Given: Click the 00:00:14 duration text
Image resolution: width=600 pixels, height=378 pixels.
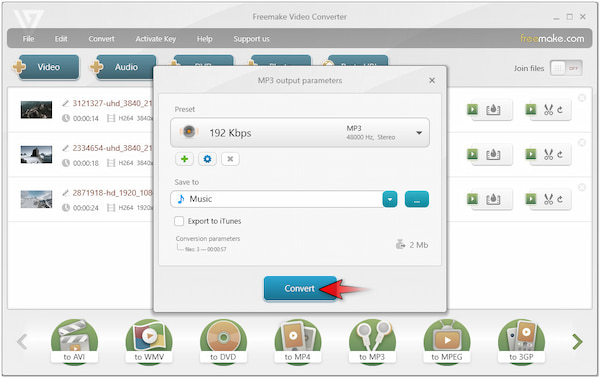Looking at the screenshot, I should tap(86, 119).
